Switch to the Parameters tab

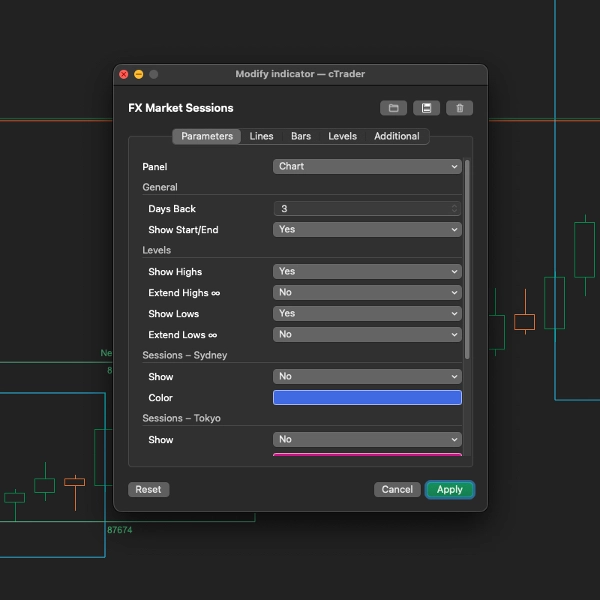click(207, 136)
